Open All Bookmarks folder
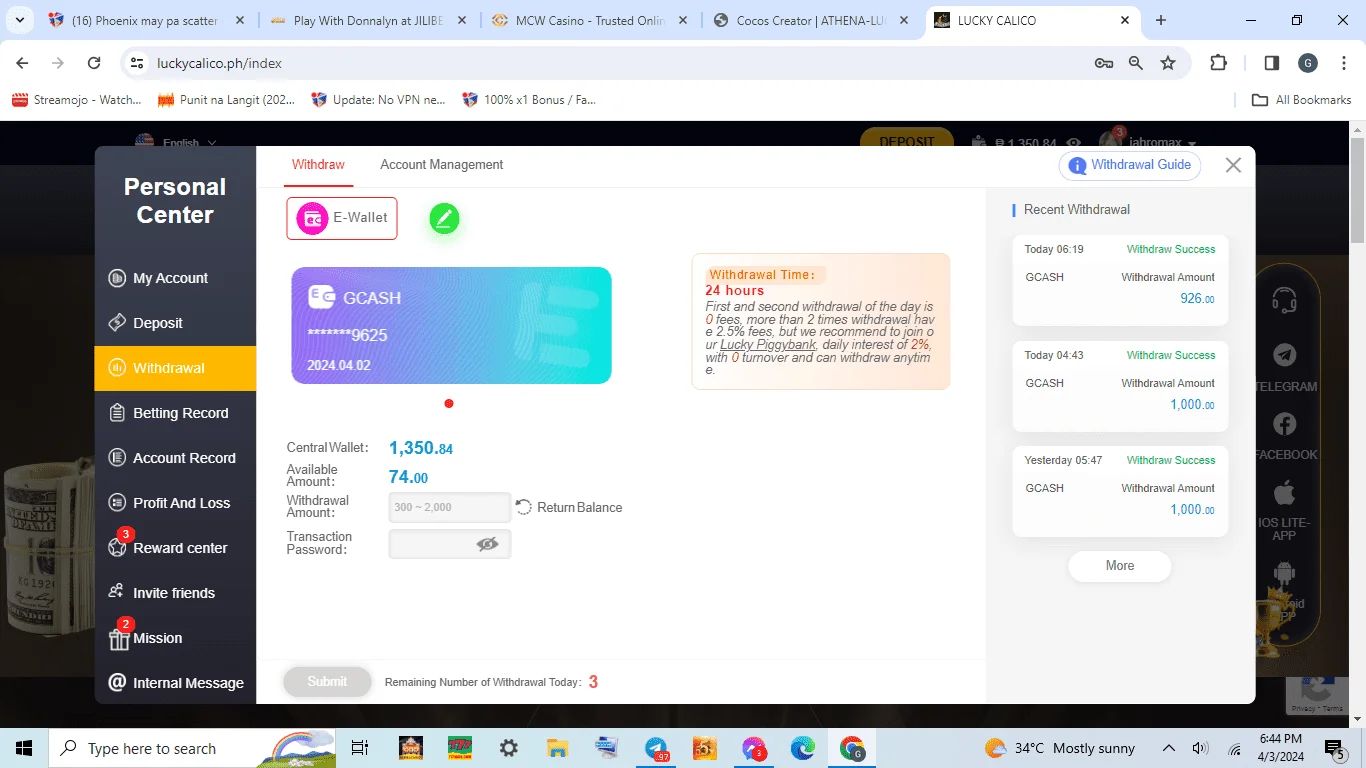The image size is (1366, 768). click(1301, 100)
